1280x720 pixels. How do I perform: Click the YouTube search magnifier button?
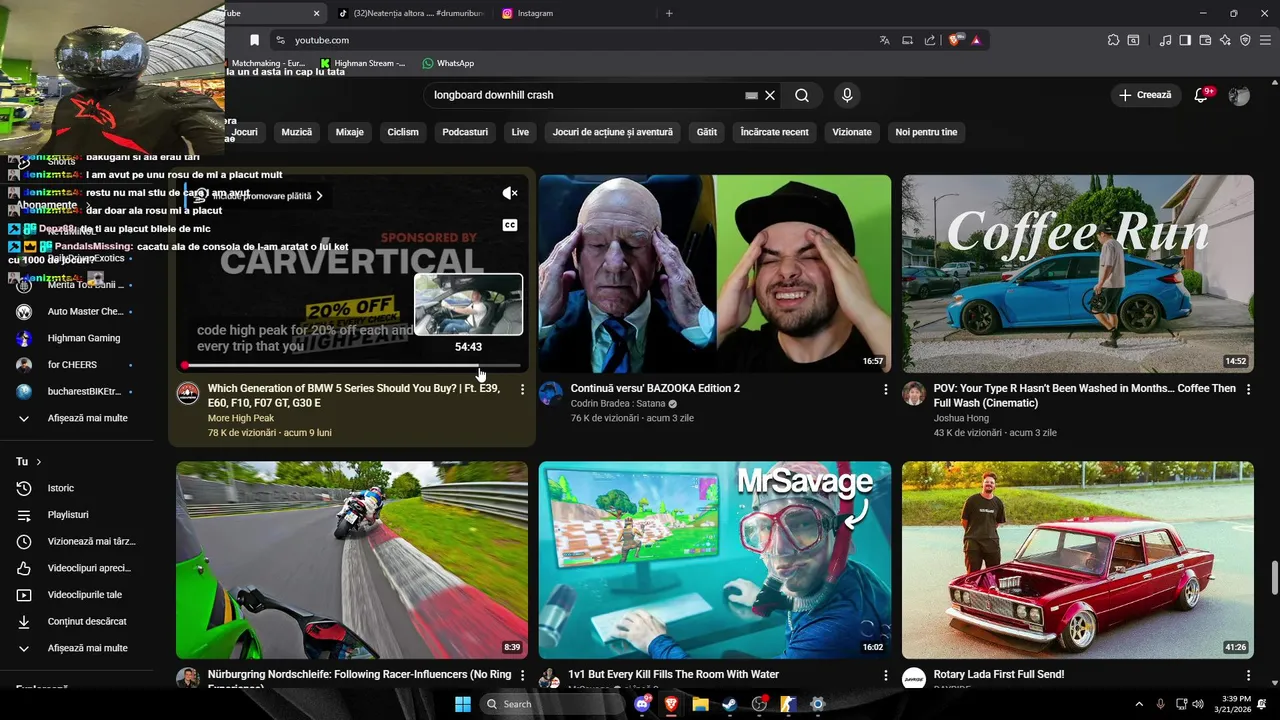point(802,95)
